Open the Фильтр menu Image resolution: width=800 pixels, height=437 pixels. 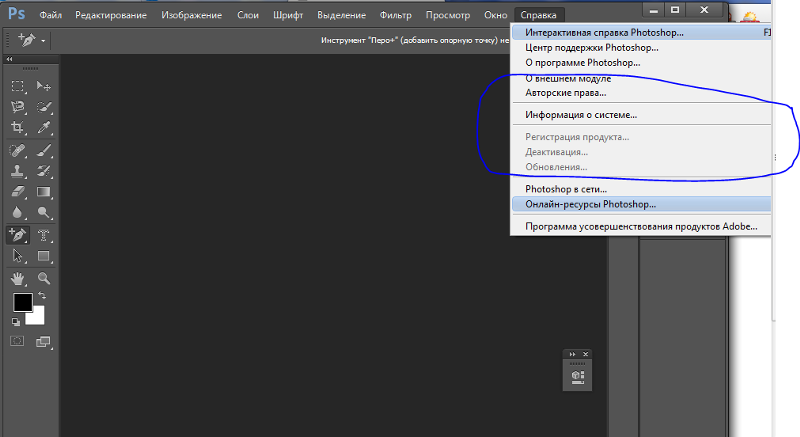[x=395, y=15]
